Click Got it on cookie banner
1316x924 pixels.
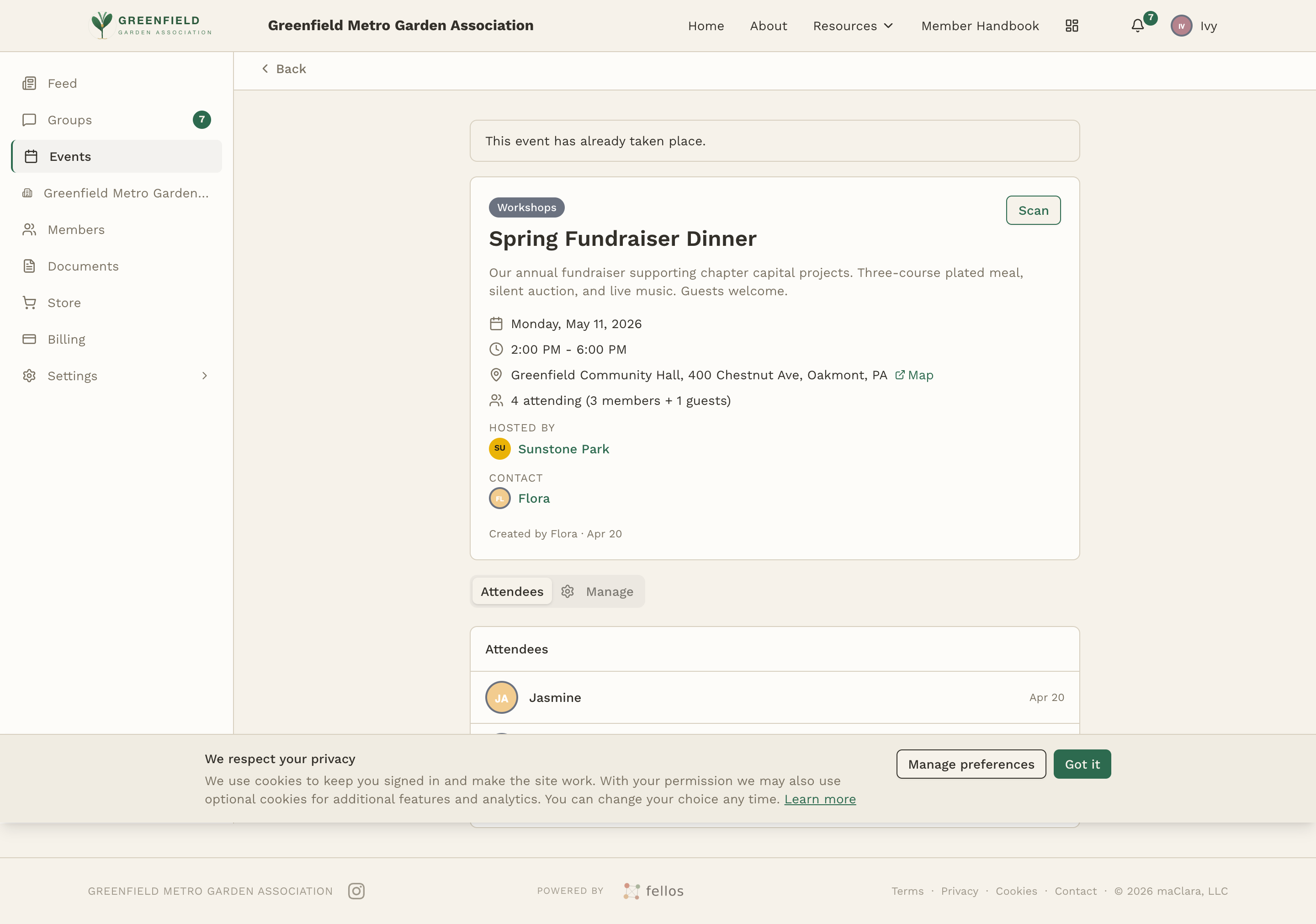pyautogui.click(x=1082, y=764)
